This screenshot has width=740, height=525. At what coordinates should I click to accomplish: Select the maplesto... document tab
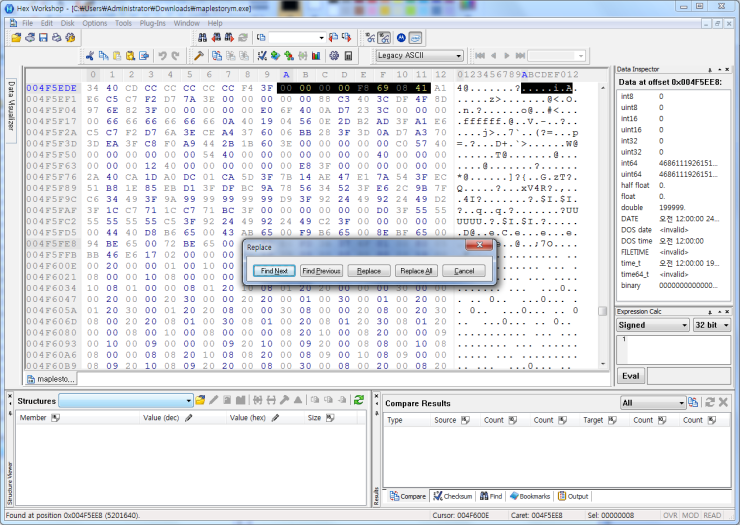tap(50, 379)
